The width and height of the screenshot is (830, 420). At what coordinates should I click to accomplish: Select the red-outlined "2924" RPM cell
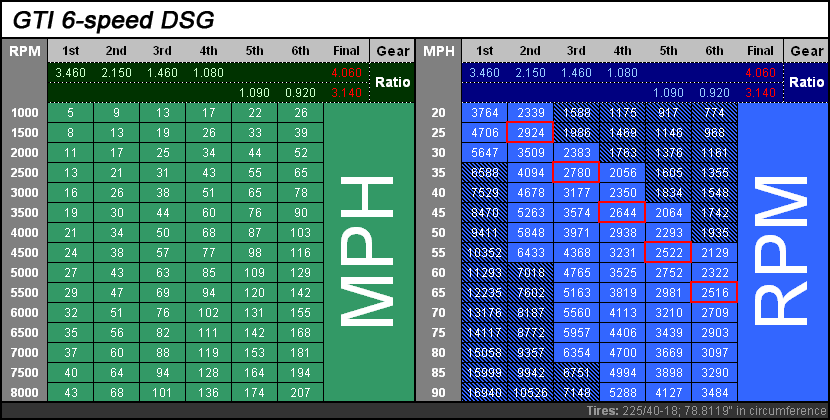[530, 132]
